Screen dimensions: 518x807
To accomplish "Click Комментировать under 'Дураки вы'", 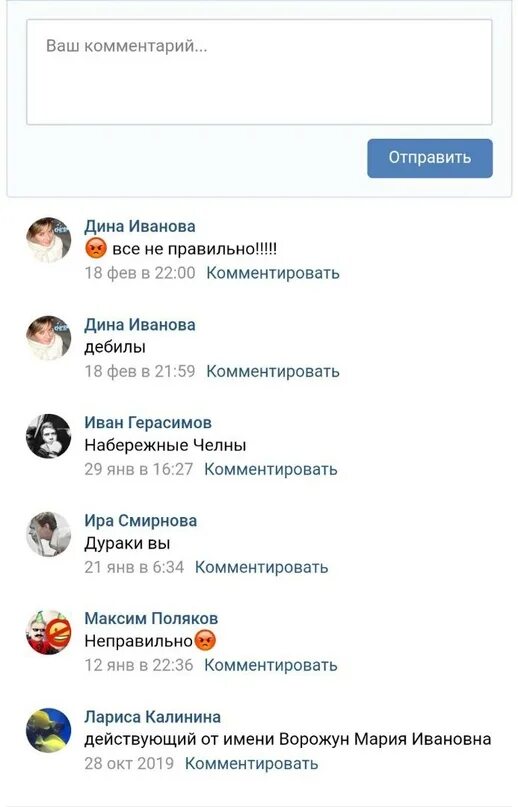I will (x=262, y=567).
